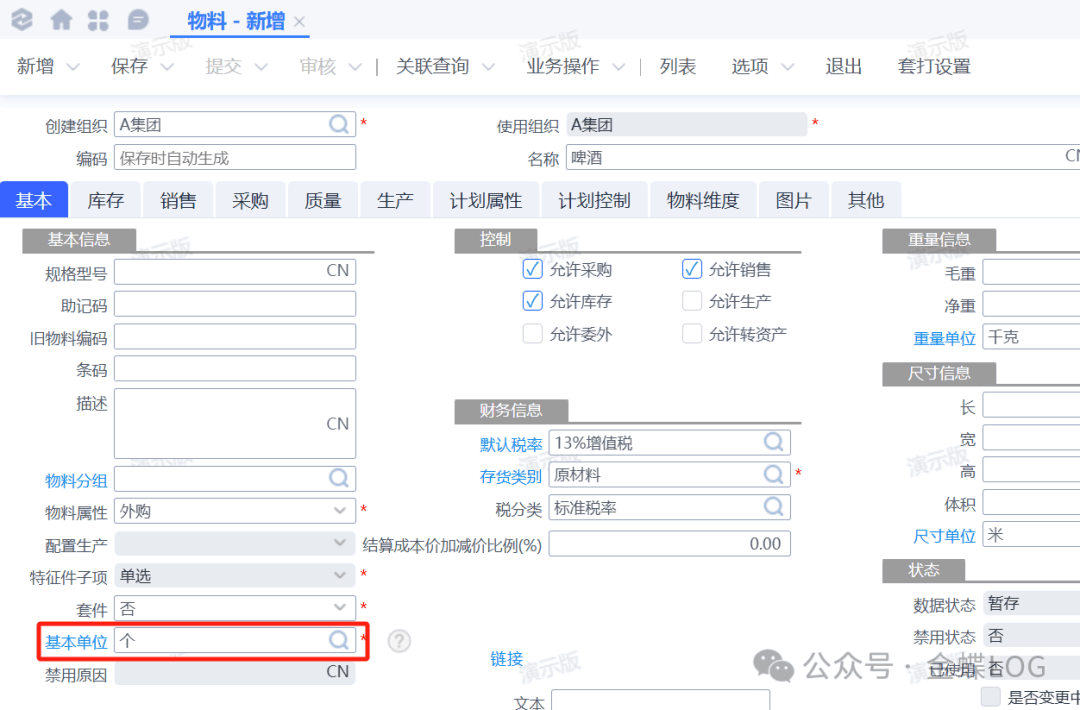This screenshot has height=710, width=1080.
Task: Click search icon in 默认税率 field
Action: (774, 442)
